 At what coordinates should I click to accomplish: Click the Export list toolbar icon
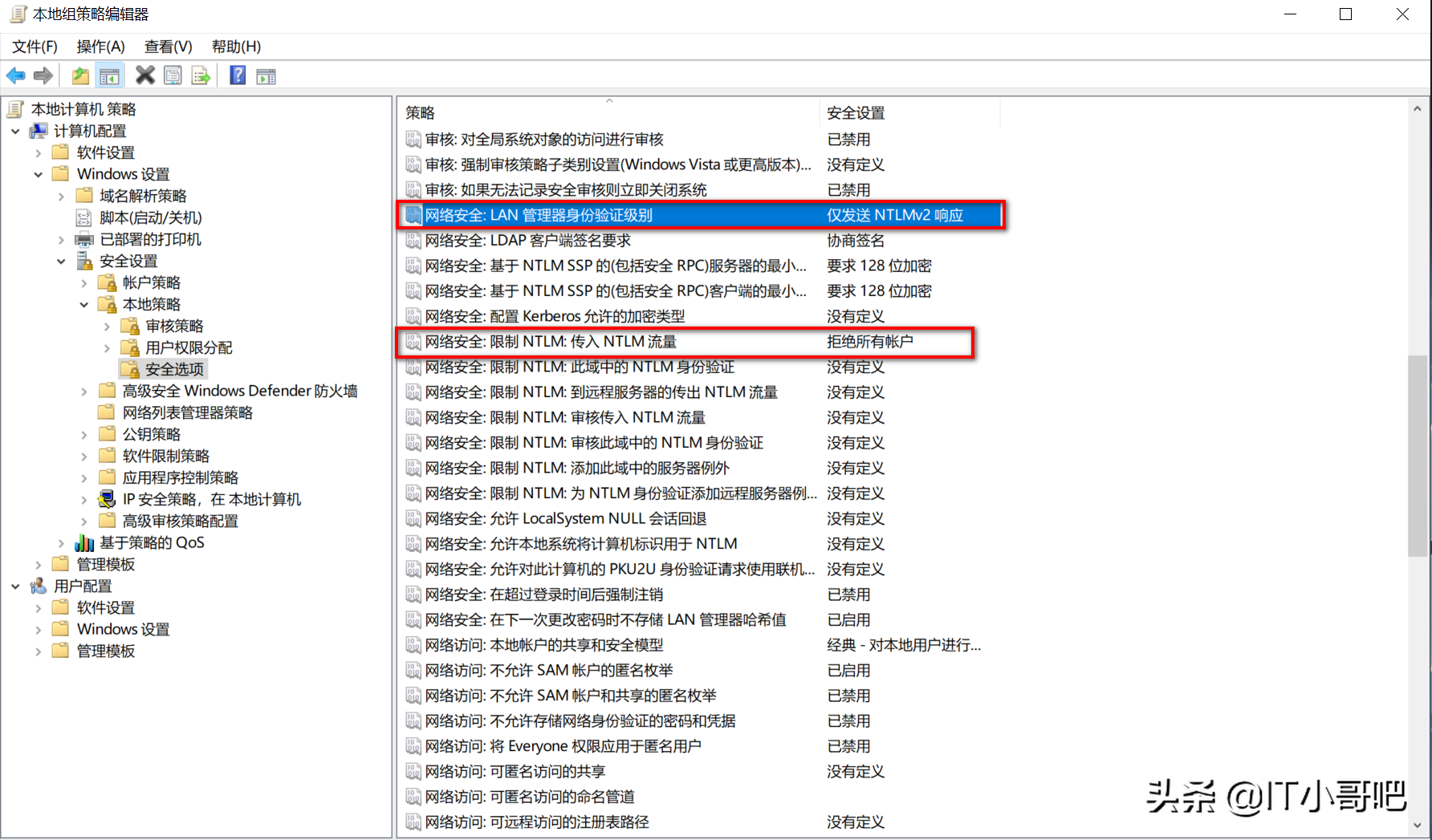[201, 76]
